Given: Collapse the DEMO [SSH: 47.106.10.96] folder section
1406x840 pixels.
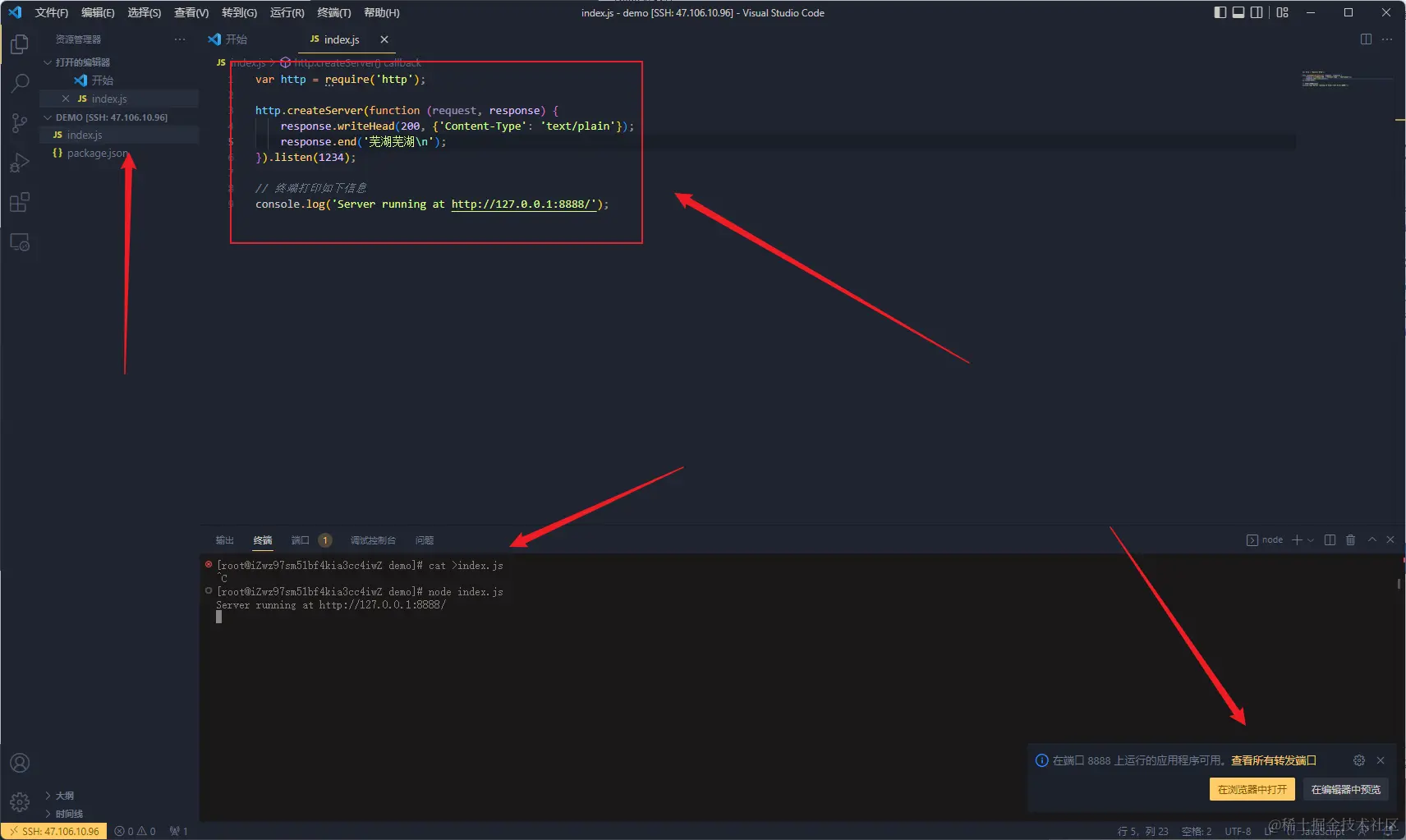Looking at the screenshot, I should coord(119,117).
